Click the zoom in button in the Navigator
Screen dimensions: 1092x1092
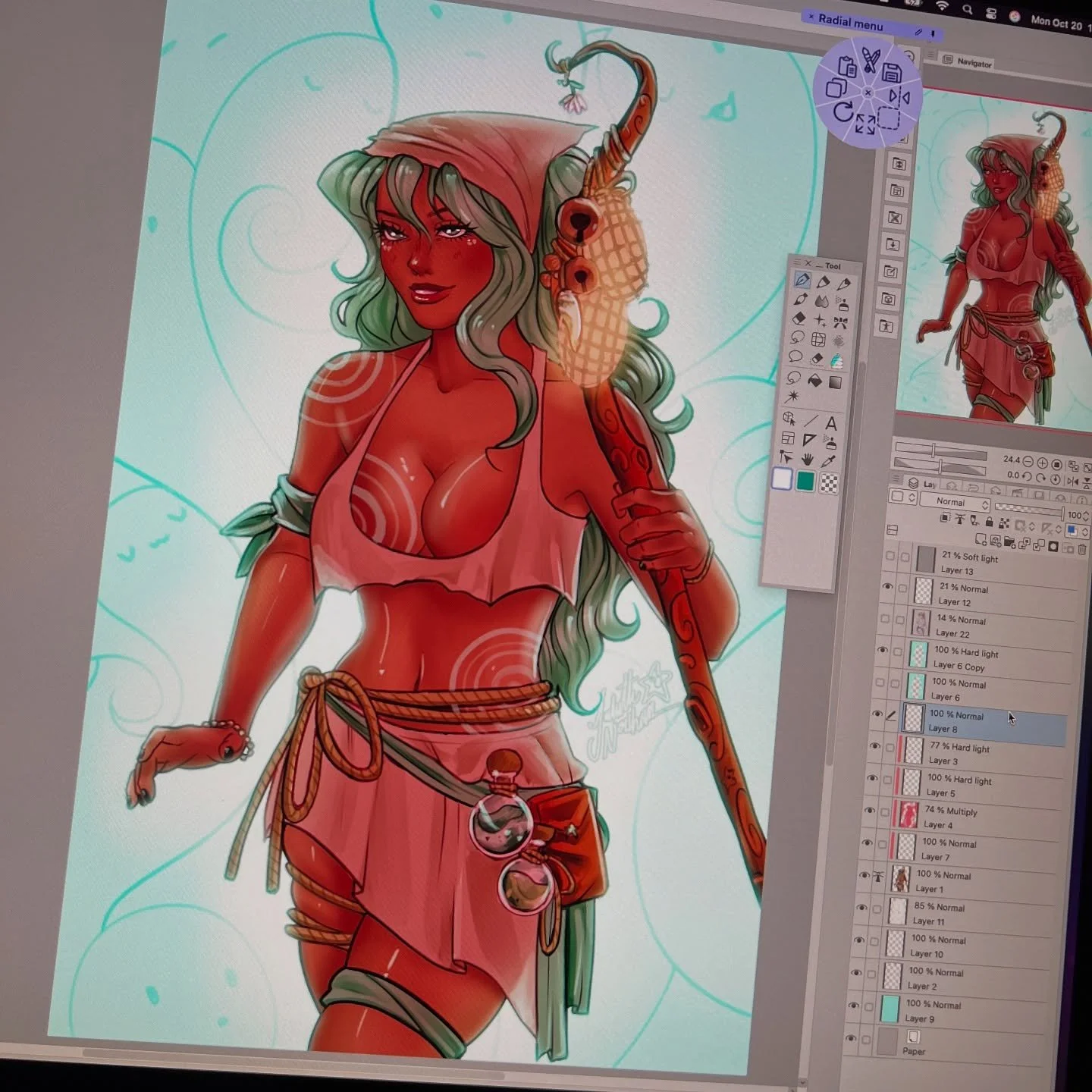coord(1041,463)
